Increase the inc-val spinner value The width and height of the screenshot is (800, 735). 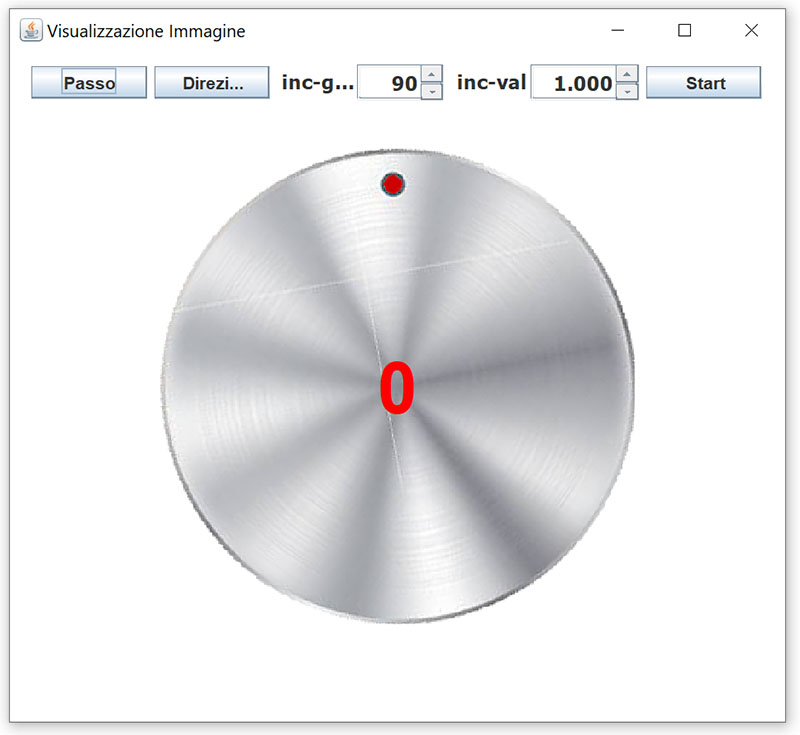click(627, 74)
